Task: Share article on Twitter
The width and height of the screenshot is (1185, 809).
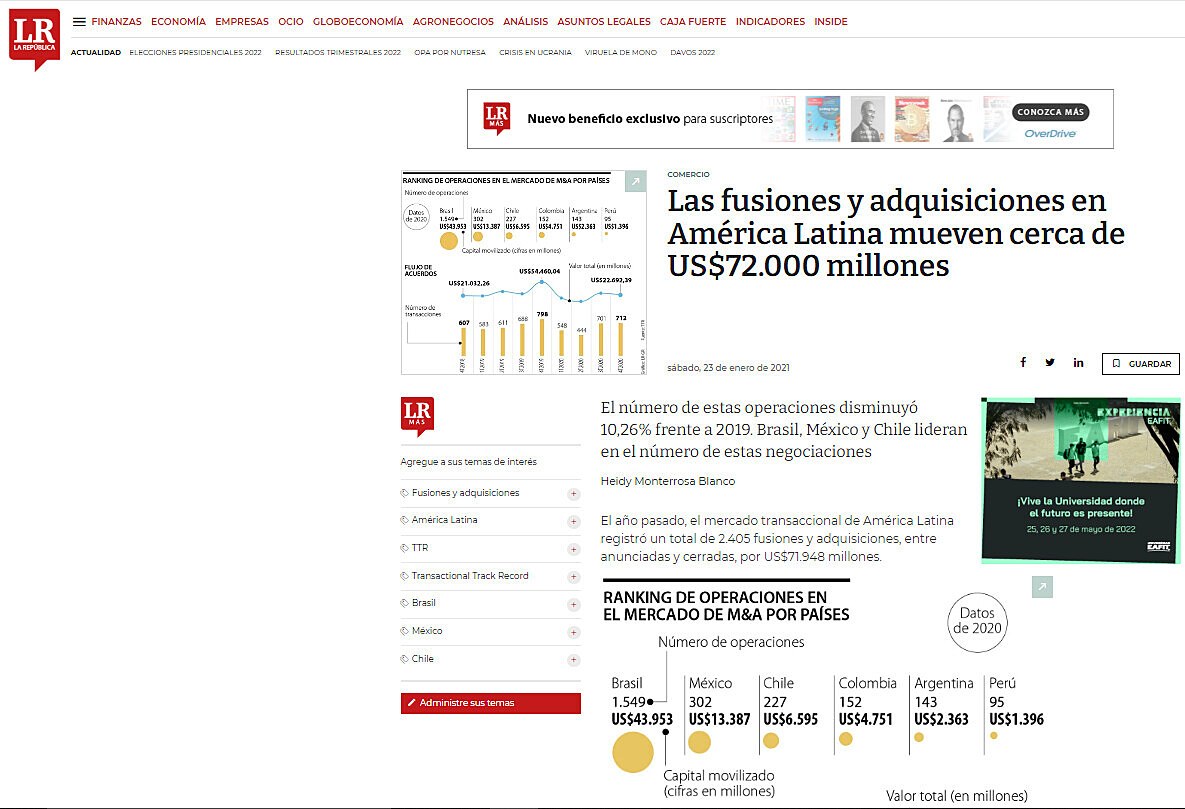Action: click(1050, 362)
